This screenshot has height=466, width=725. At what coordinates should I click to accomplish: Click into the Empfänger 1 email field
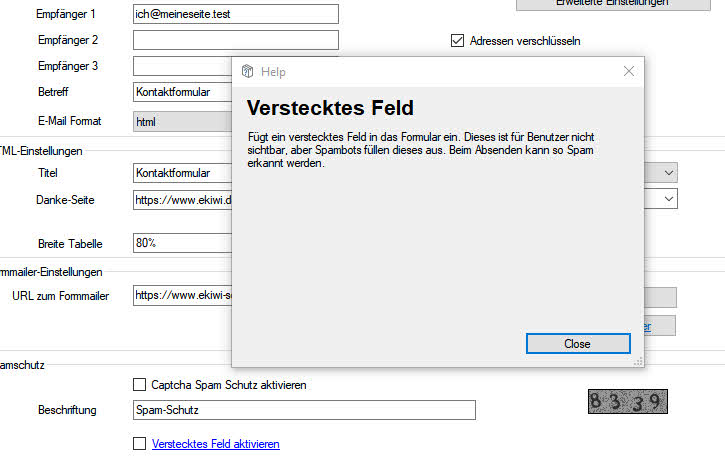235,14
